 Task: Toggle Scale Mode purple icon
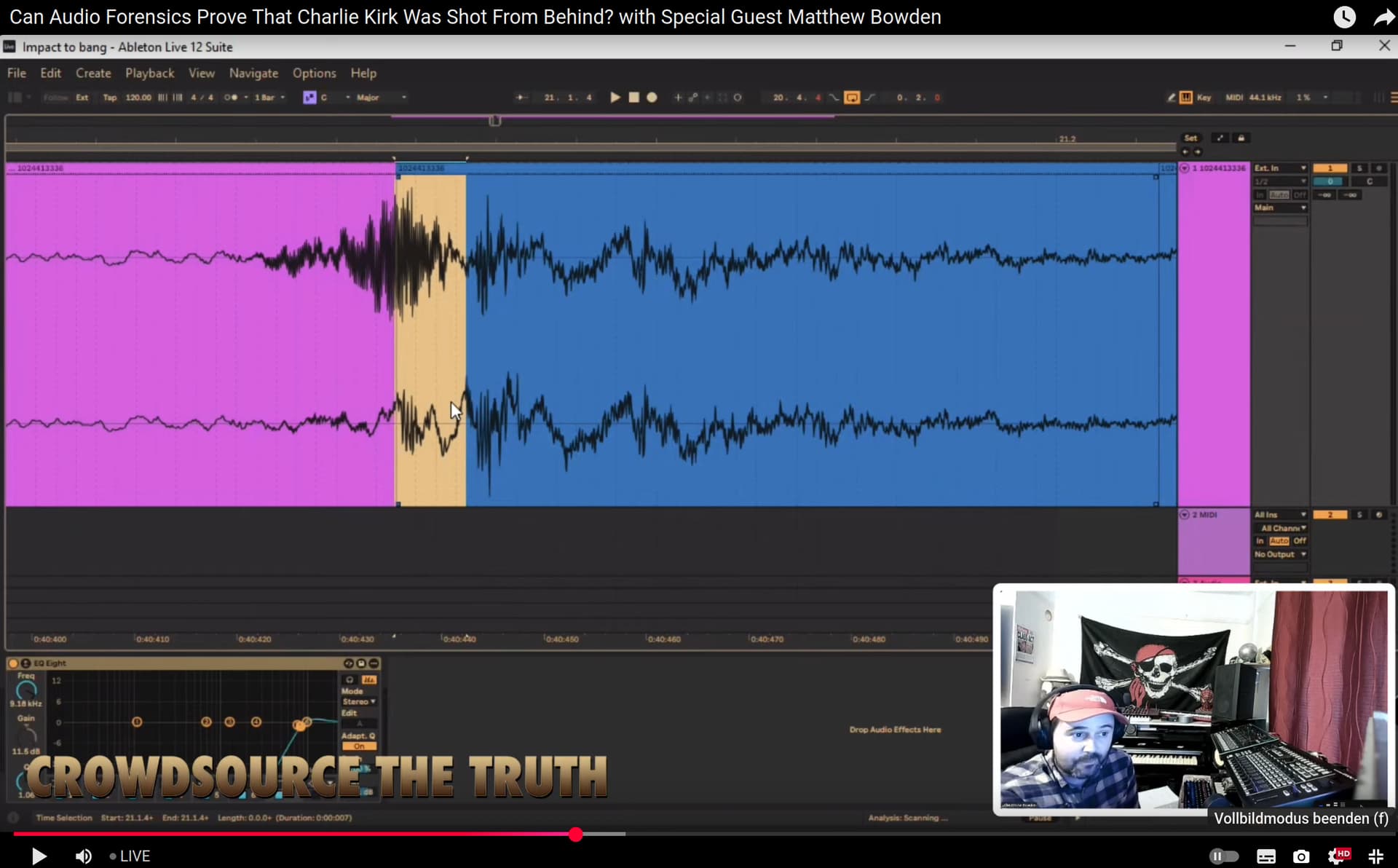[x=309, y=98]
